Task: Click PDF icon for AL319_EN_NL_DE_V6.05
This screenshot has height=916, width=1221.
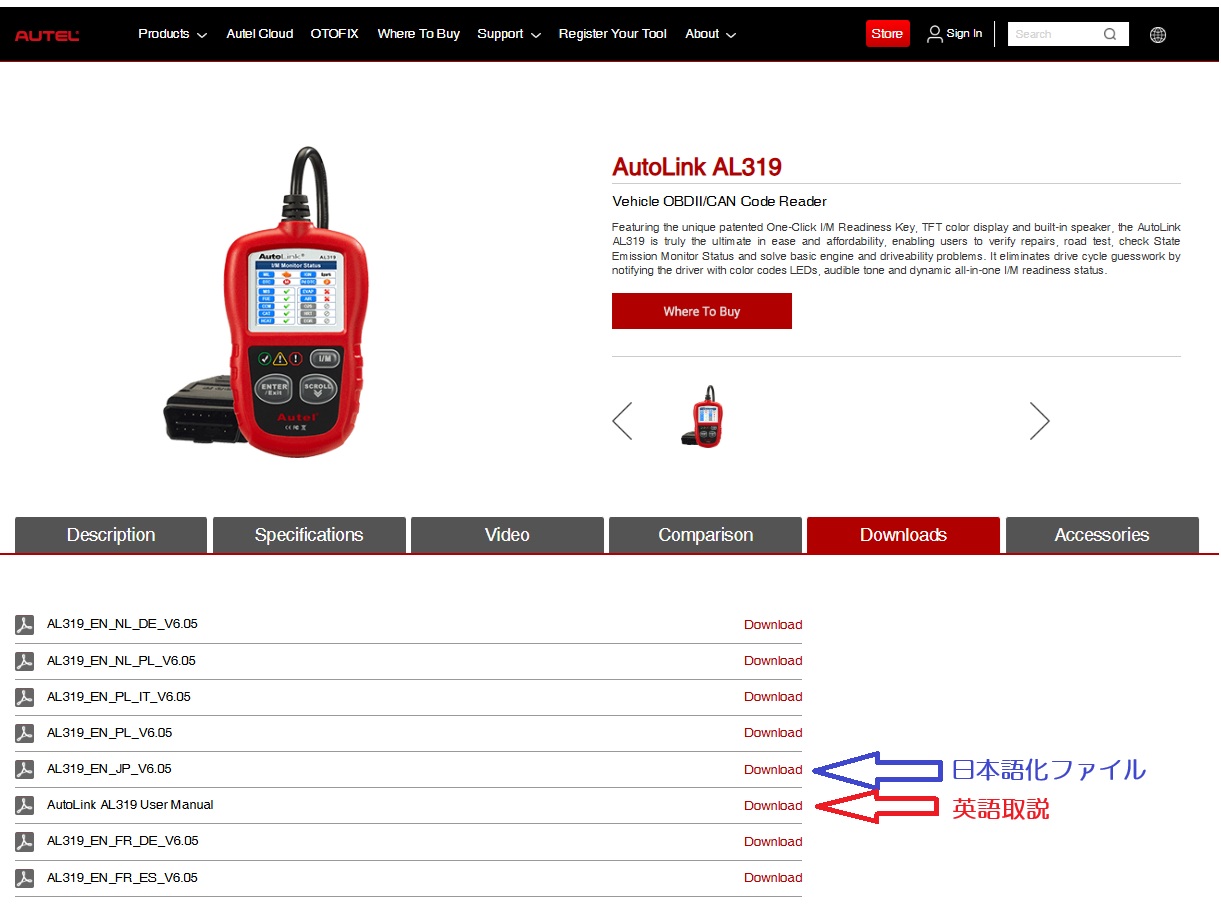Action: pos(25,625)
